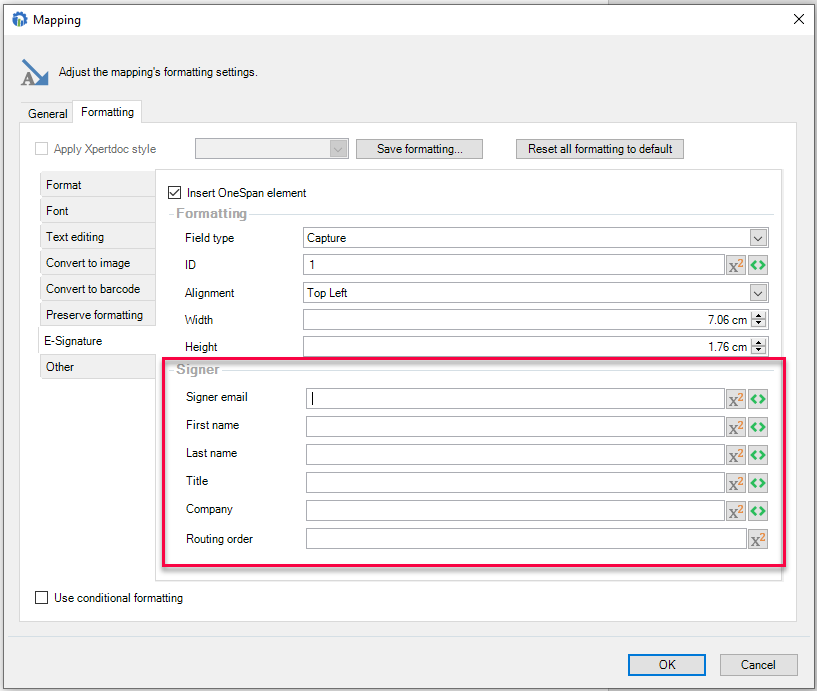The height and width of the screenshot is (691, 817).
Task: Click Reset all formatting to default
Action: click(x=600, y=149)
